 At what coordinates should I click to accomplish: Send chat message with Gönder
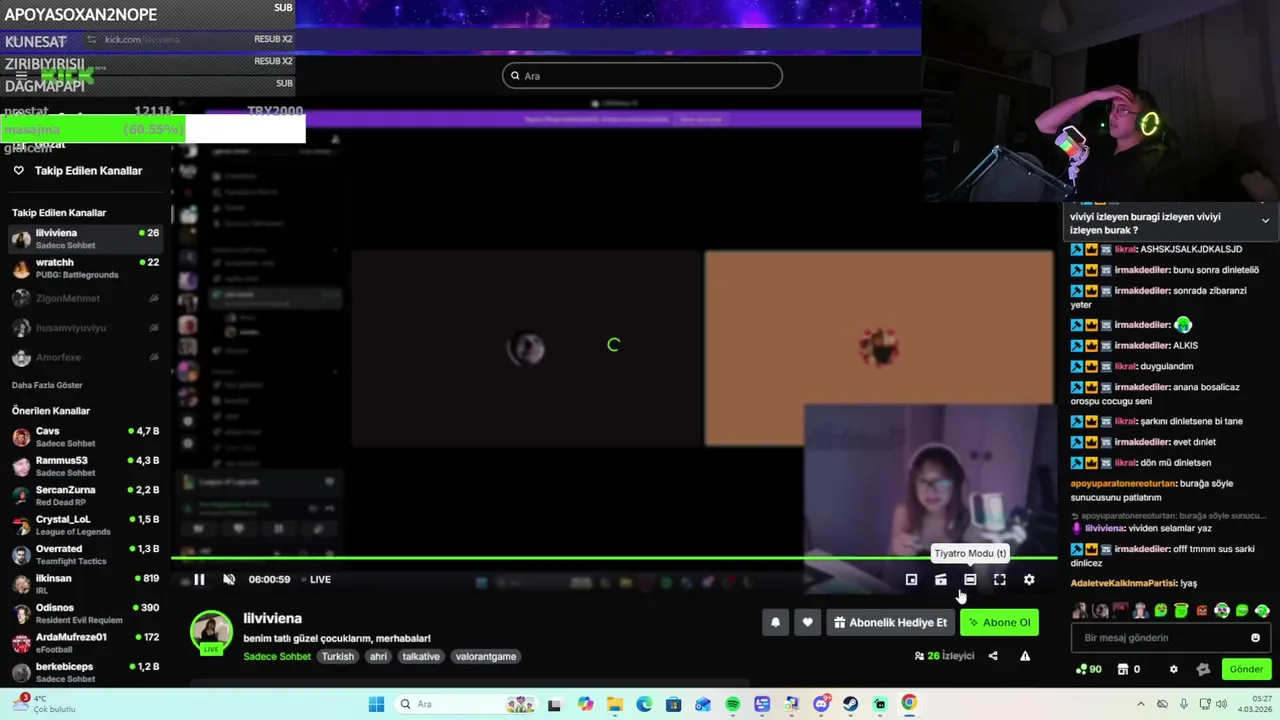[x=1246, y=669]
